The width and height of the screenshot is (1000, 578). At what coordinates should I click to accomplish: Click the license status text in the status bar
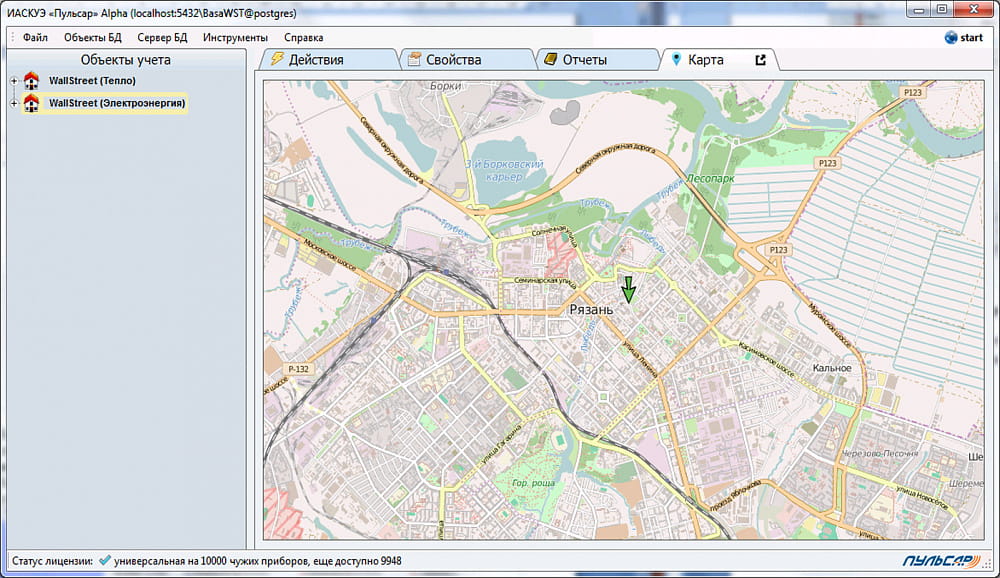257,561
